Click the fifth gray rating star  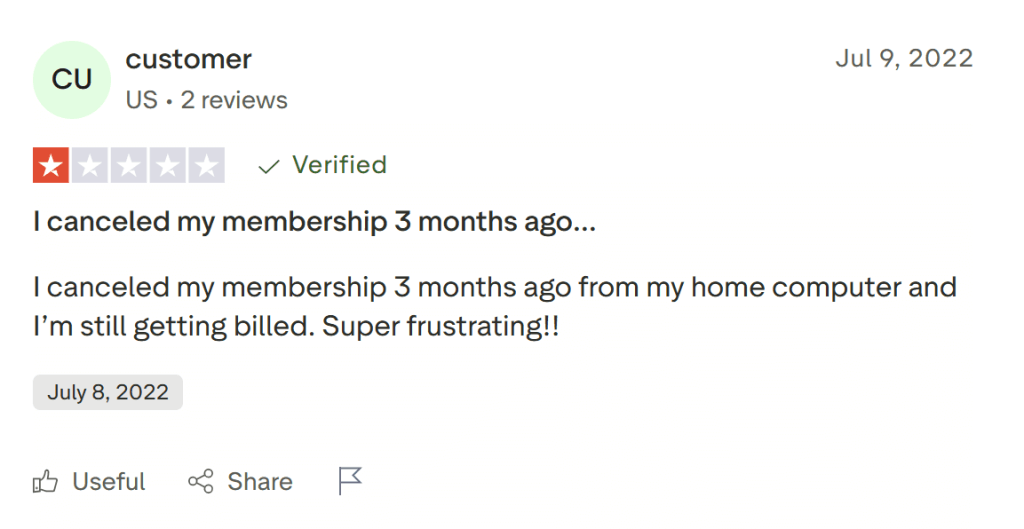pyautogui.click(x=206, y=166)
